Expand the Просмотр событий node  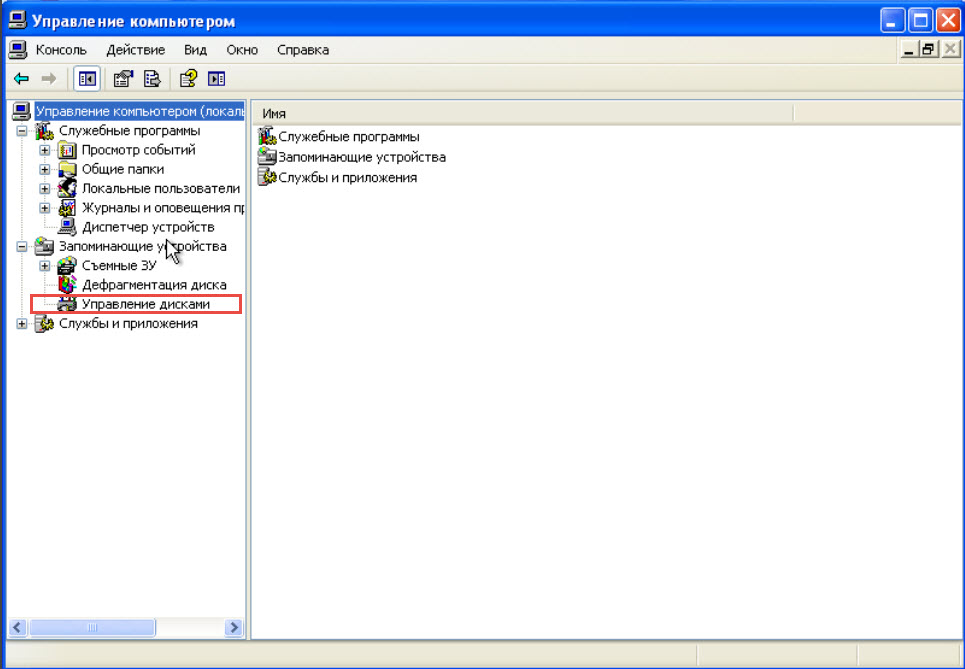(44, 150)
